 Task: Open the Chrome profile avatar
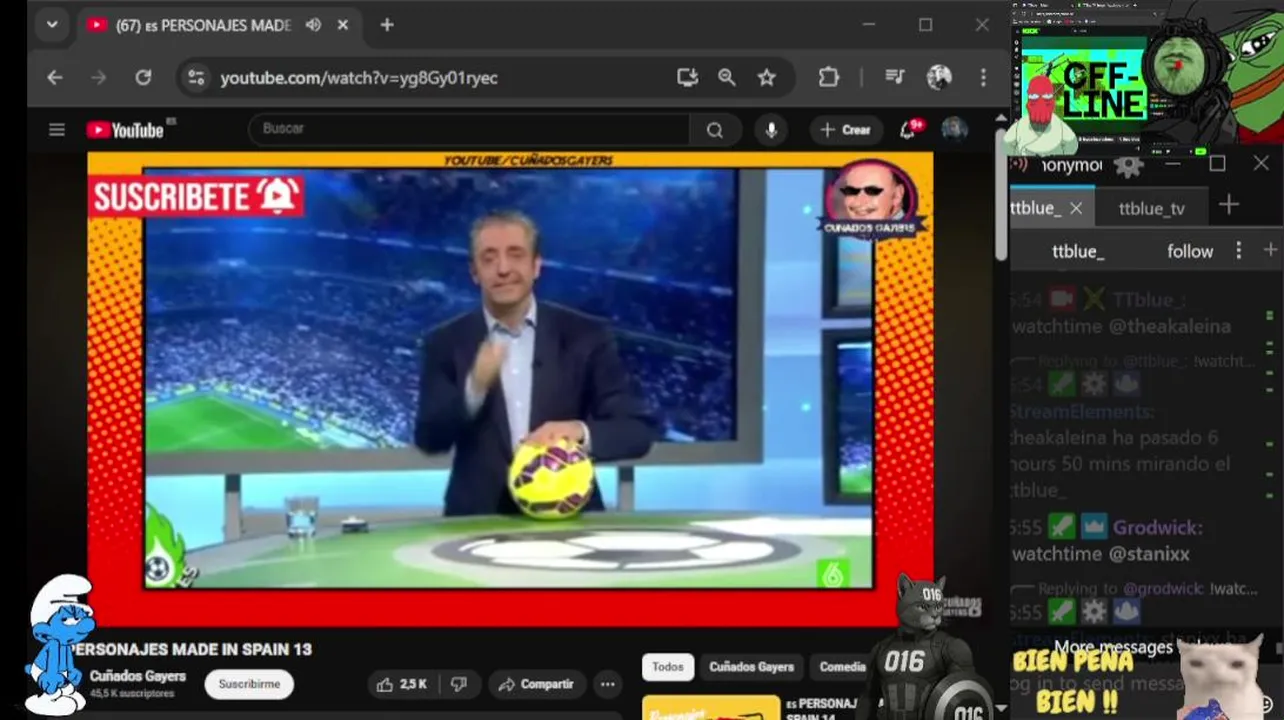pyautogui.click(x=939, y=77)
